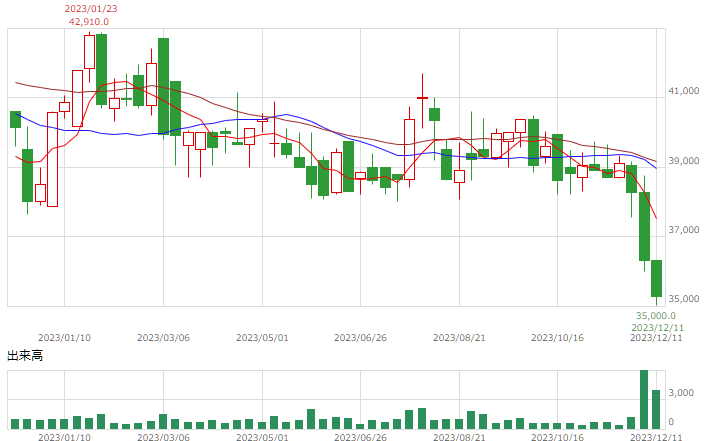
Task: Click the red 2023/01/23 high date label
Action: (x=91, y=9)
